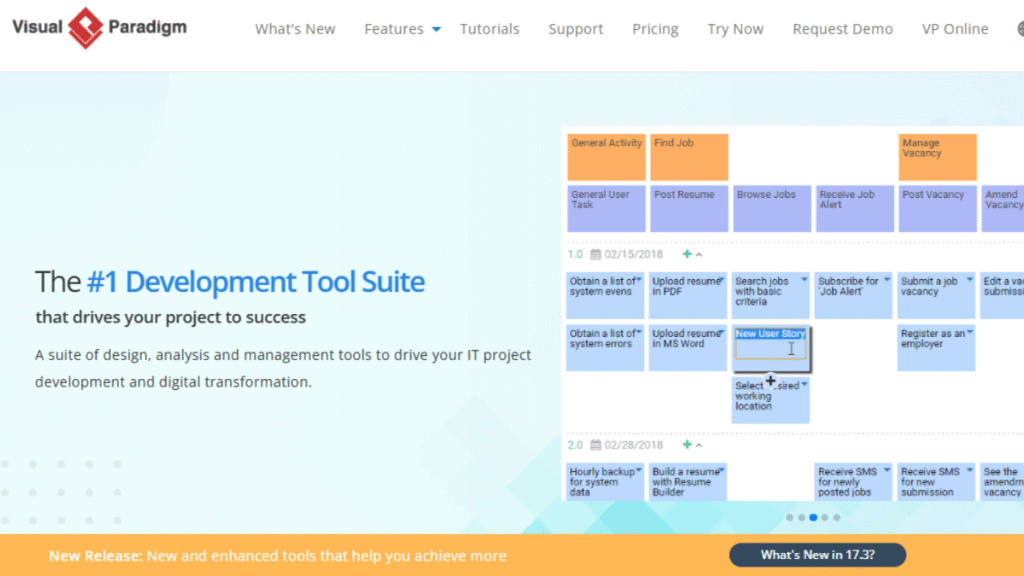The height and width of the screenshot is (576, 1024).
Task: Open the Support menu item
Action: pos(576,29)
